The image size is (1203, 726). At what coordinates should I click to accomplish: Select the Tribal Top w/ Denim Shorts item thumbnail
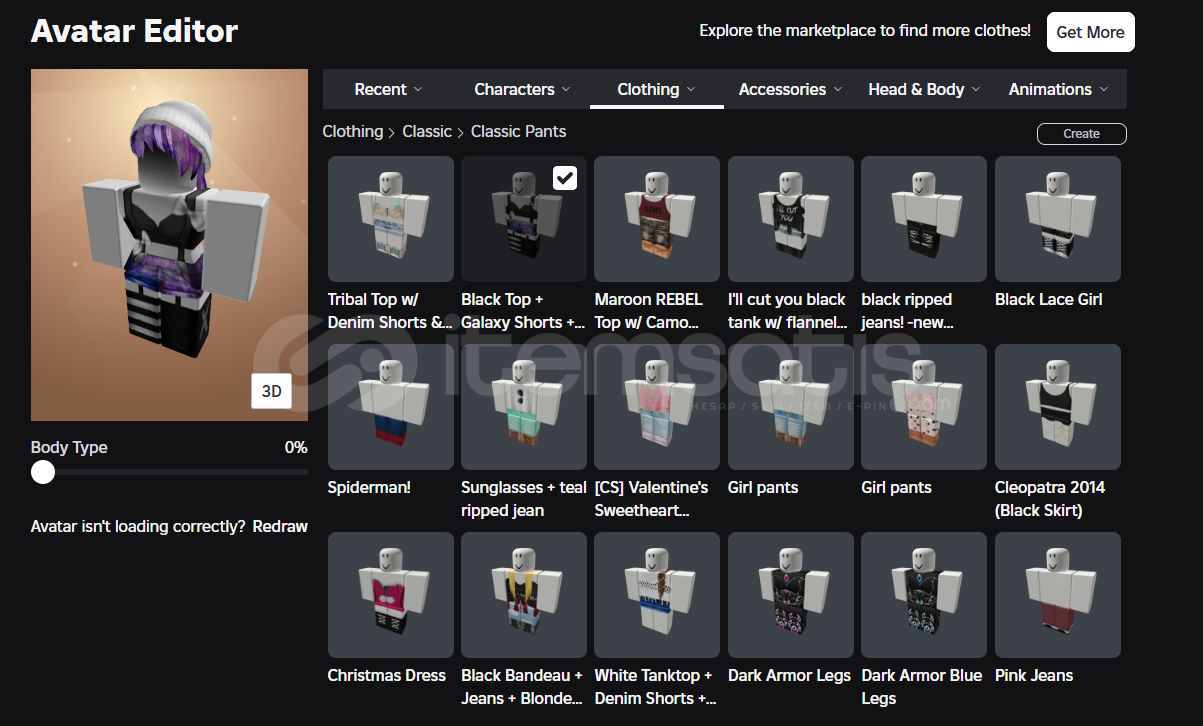[391, 219]
